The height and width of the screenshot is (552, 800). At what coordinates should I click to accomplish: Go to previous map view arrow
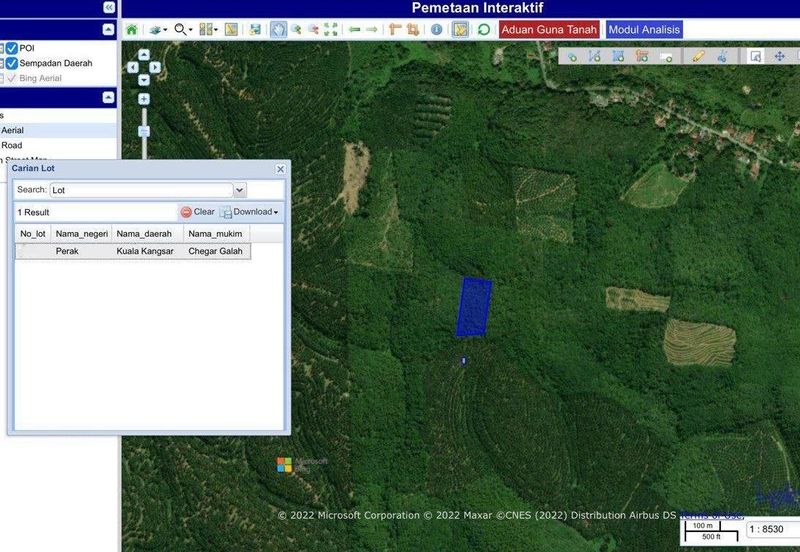click(x=355, y=30)
